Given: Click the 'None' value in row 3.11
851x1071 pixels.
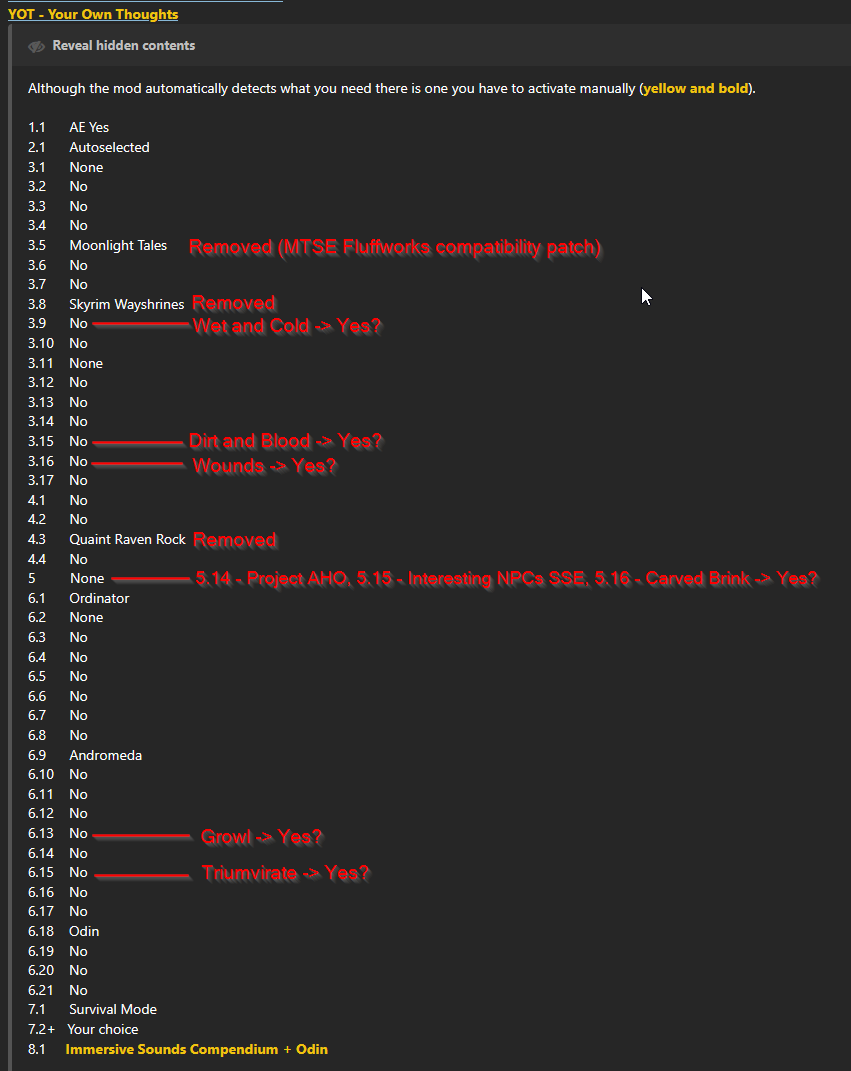Looking at the screenshot, I should pos(86,363).
